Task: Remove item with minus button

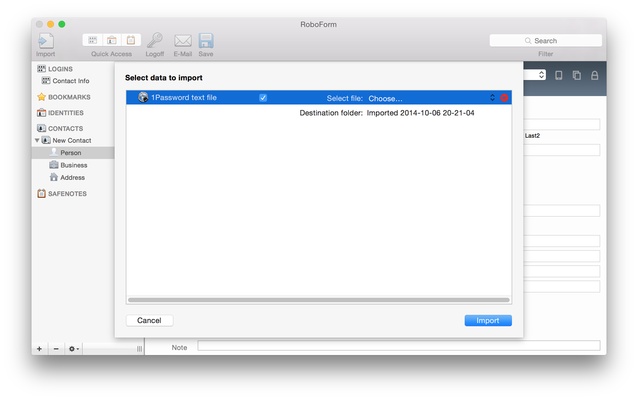Action: tap(56, 349)
